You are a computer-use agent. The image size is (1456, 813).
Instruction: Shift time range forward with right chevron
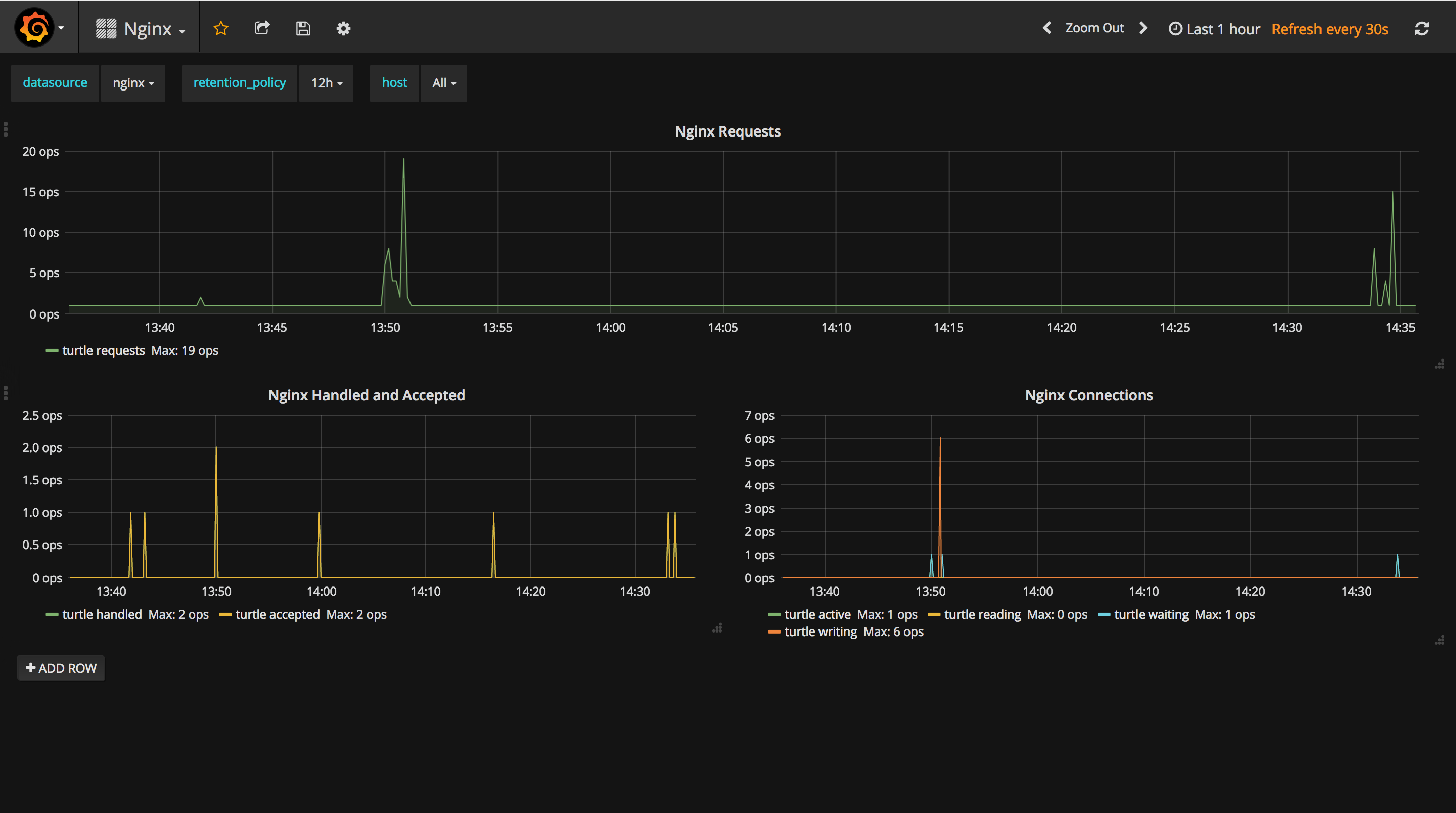(1143, 28)
